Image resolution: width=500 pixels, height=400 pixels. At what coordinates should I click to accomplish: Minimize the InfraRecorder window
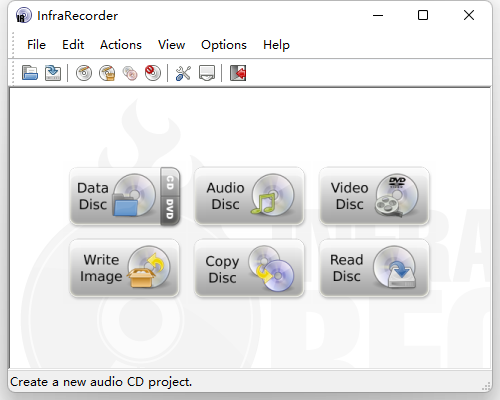pos(378,15)
